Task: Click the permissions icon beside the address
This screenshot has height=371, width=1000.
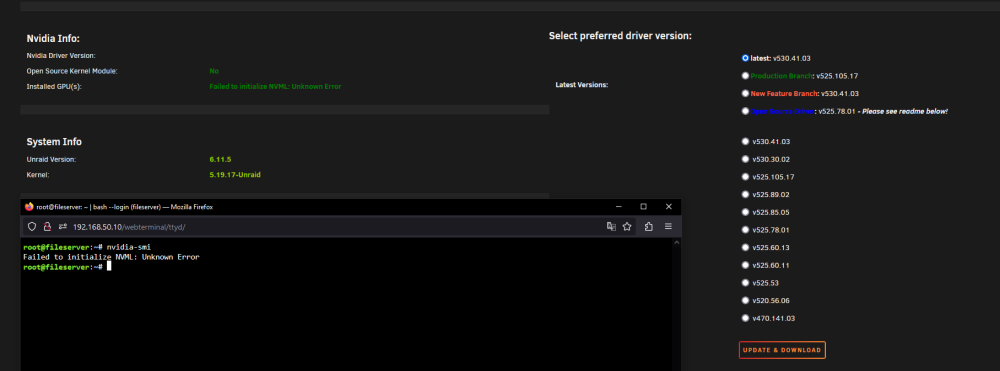Action: 63,226
